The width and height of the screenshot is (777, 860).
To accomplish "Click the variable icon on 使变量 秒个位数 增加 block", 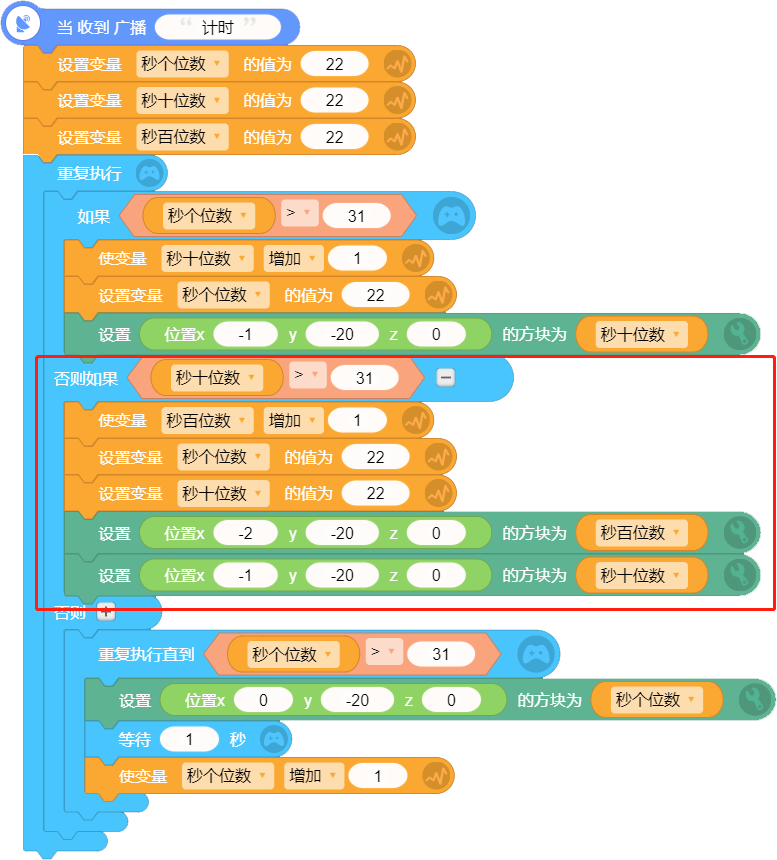I will tap(436, 776).
